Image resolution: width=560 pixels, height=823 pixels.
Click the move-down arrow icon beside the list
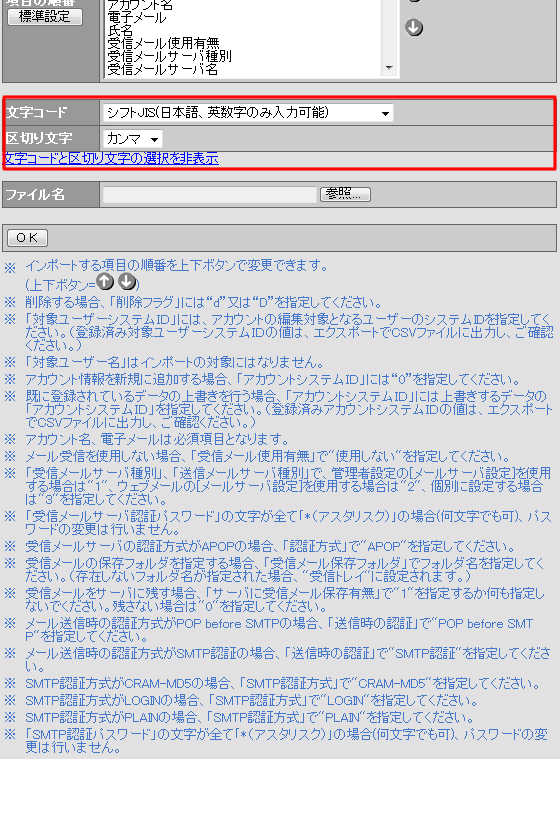(414, 27)
